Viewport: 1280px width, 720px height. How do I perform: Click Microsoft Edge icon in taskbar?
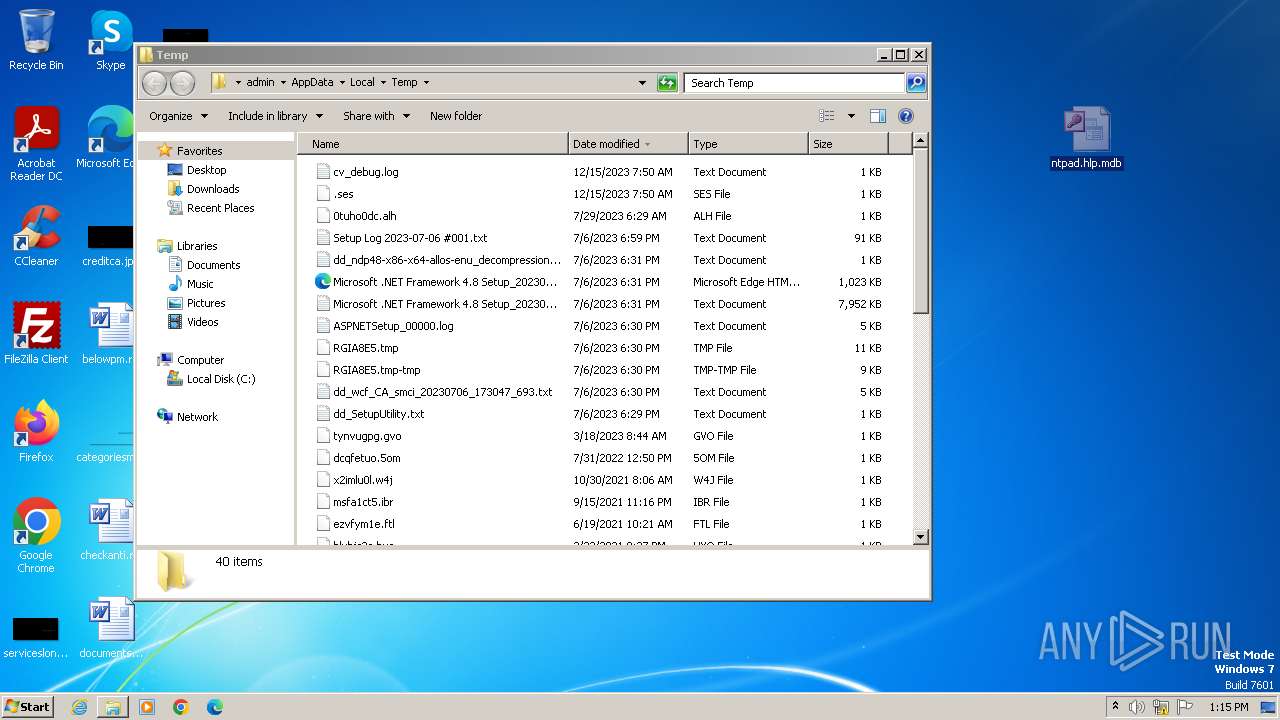pos(215,707)
